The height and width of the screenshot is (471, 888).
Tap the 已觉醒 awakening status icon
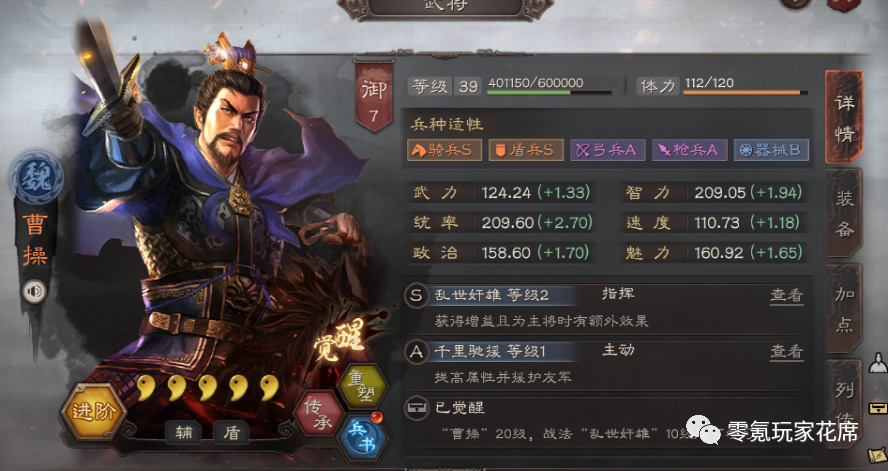pos(416,408)
